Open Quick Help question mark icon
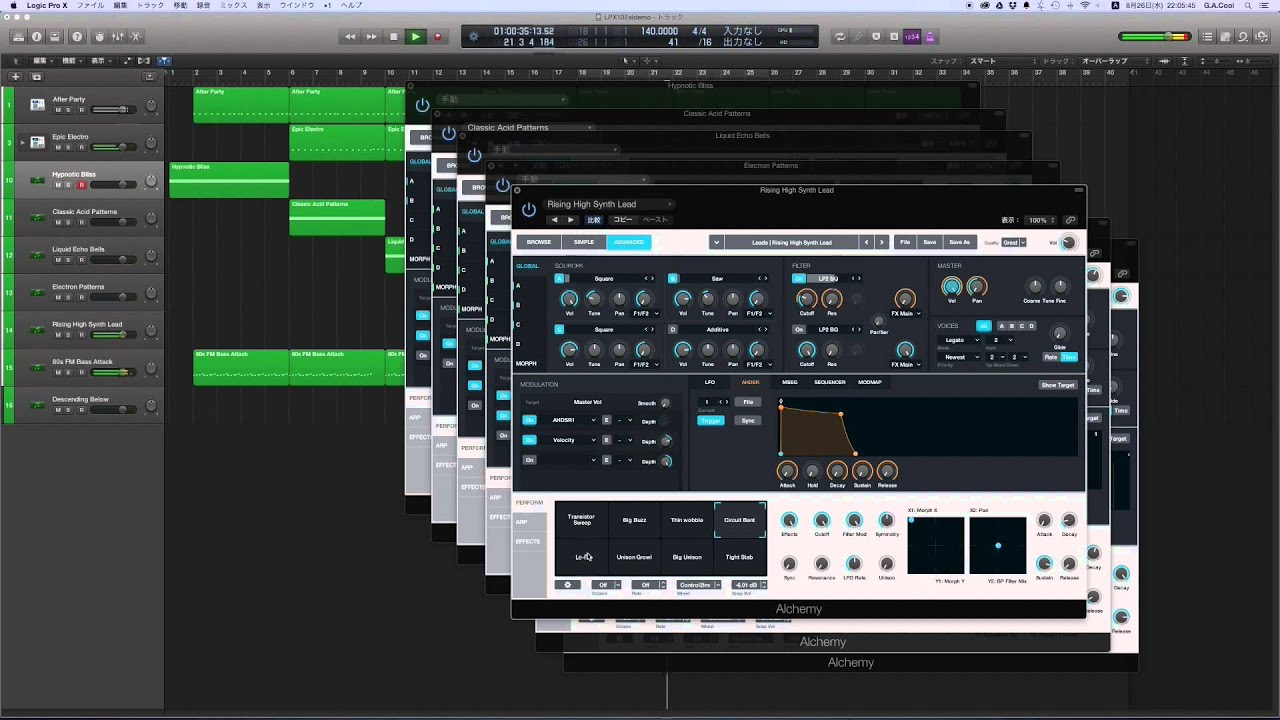This screenshot has height=720, width=1280. click(x=79, y=37)
